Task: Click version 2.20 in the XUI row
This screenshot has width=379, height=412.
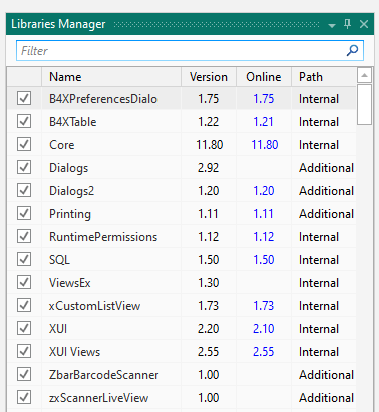Action: point(209,329)
